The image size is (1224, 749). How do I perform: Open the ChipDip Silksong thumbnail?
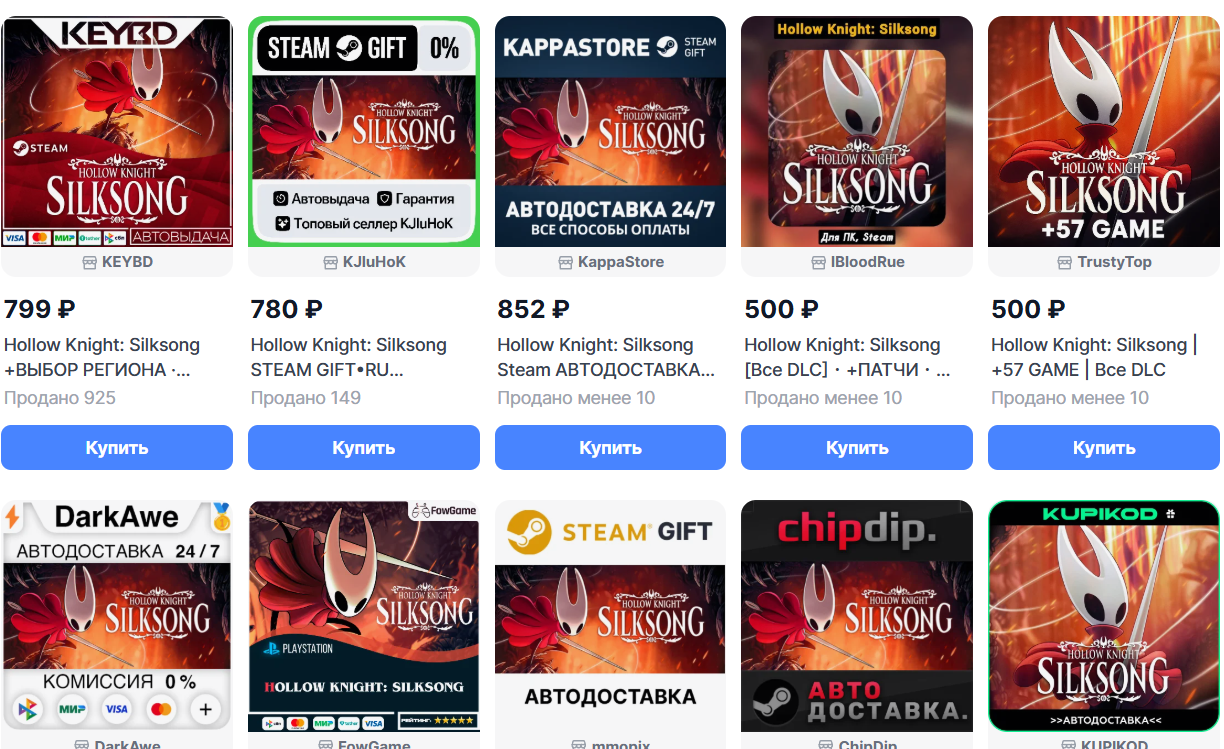pos(857,616)
